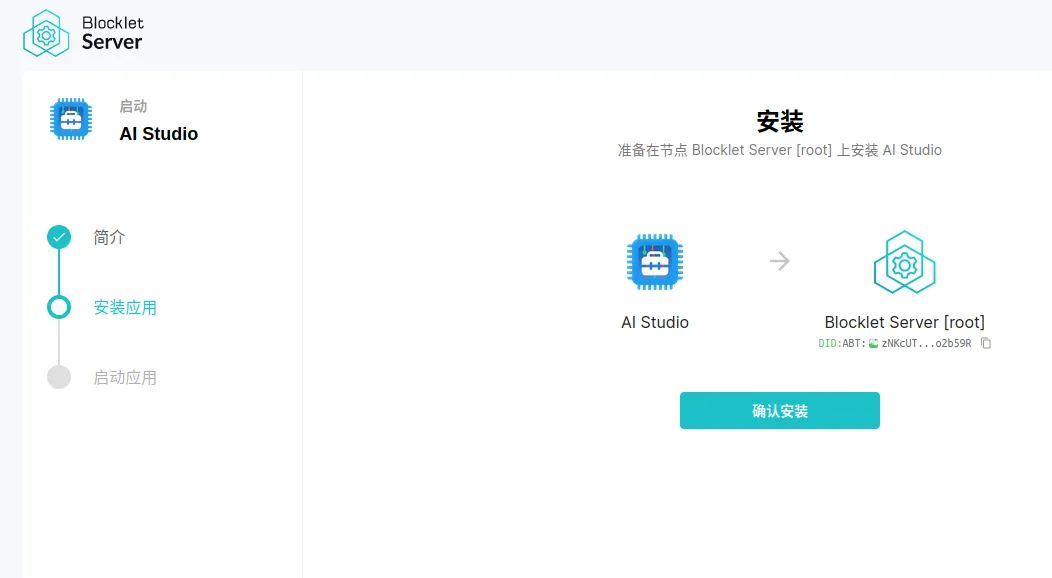Click the AI Studio chip icon in the install panel
The height and width of the screenshot is (578, 1052).
point(655,262)
